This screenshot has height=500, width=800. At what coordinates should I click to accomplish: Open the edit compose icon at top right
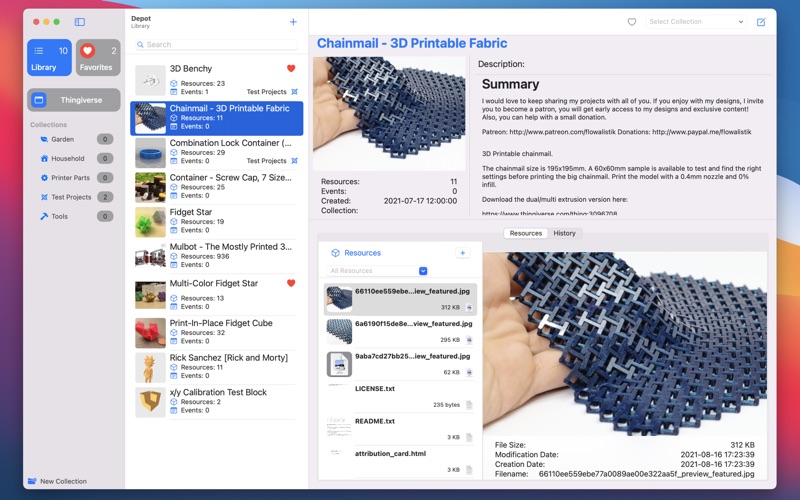click(x=761, y=22)
